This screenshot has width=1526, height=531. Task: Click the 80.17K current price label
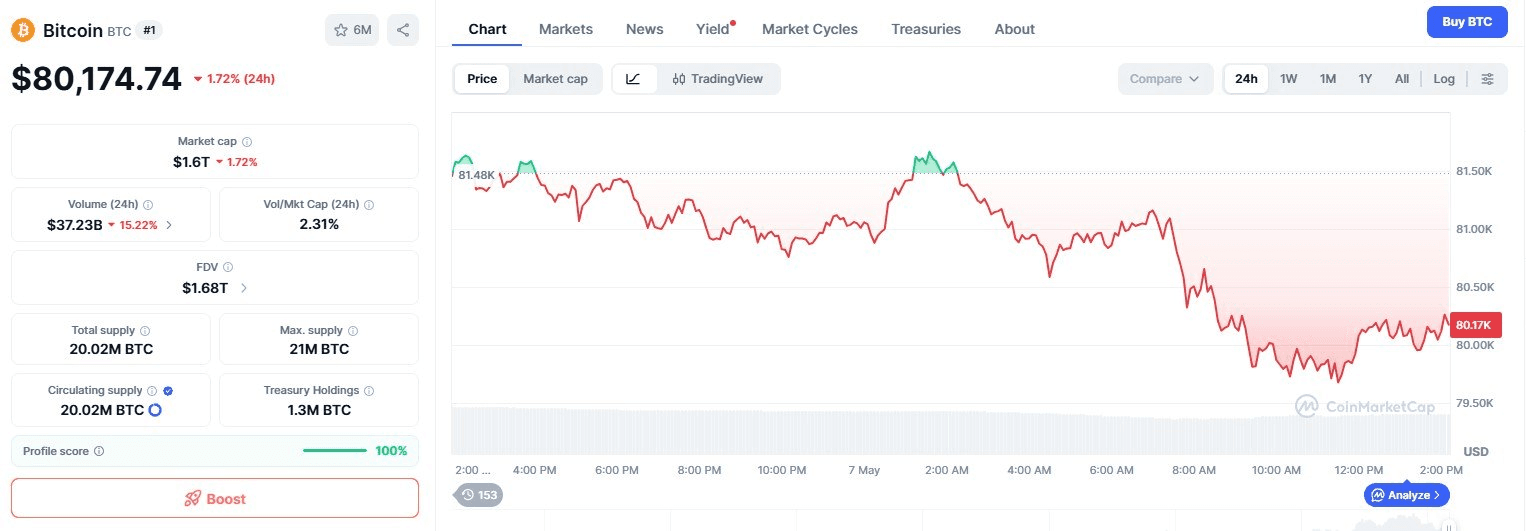(x=1474, y=325)
